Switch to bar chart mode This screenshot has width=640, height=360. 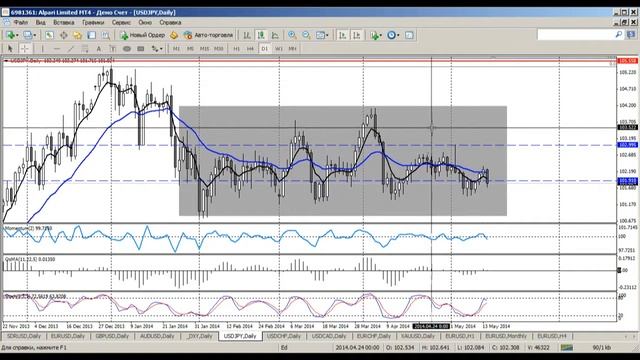point(247,36)
